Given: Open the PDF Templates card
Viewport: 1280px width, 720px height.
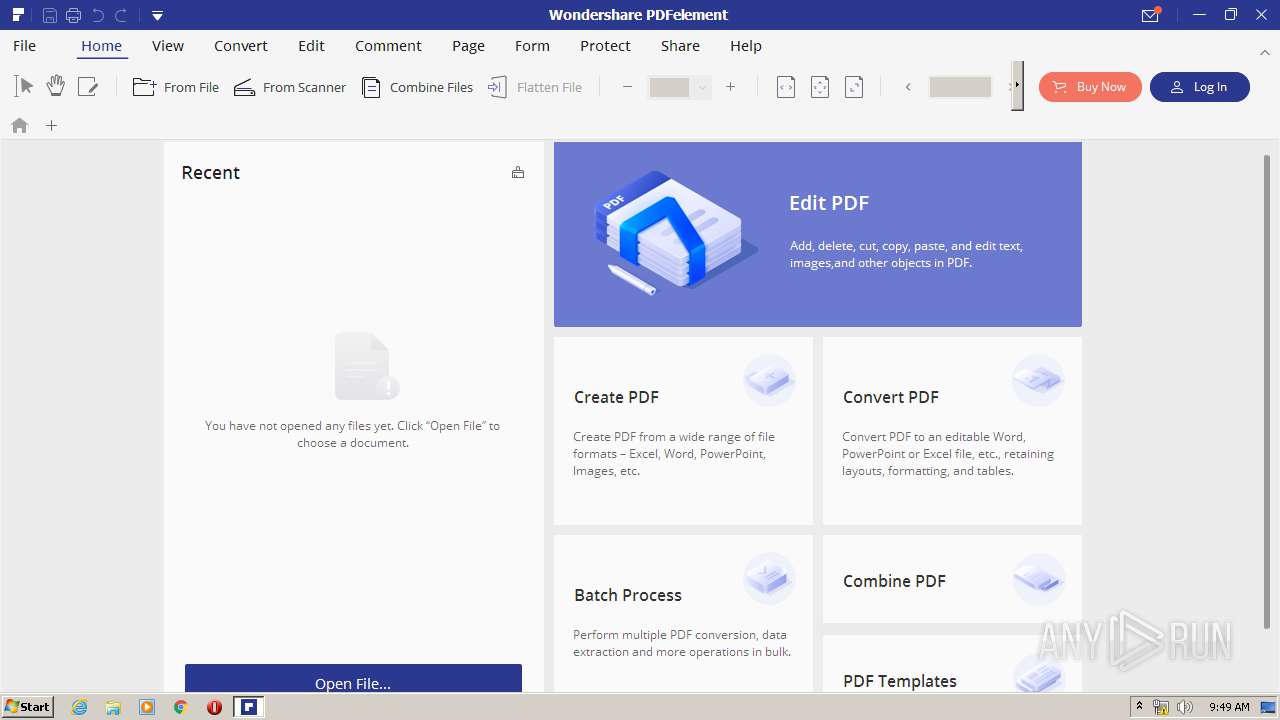Looking at the screenshot, I should pyautogui.click(x=952, y=664).
